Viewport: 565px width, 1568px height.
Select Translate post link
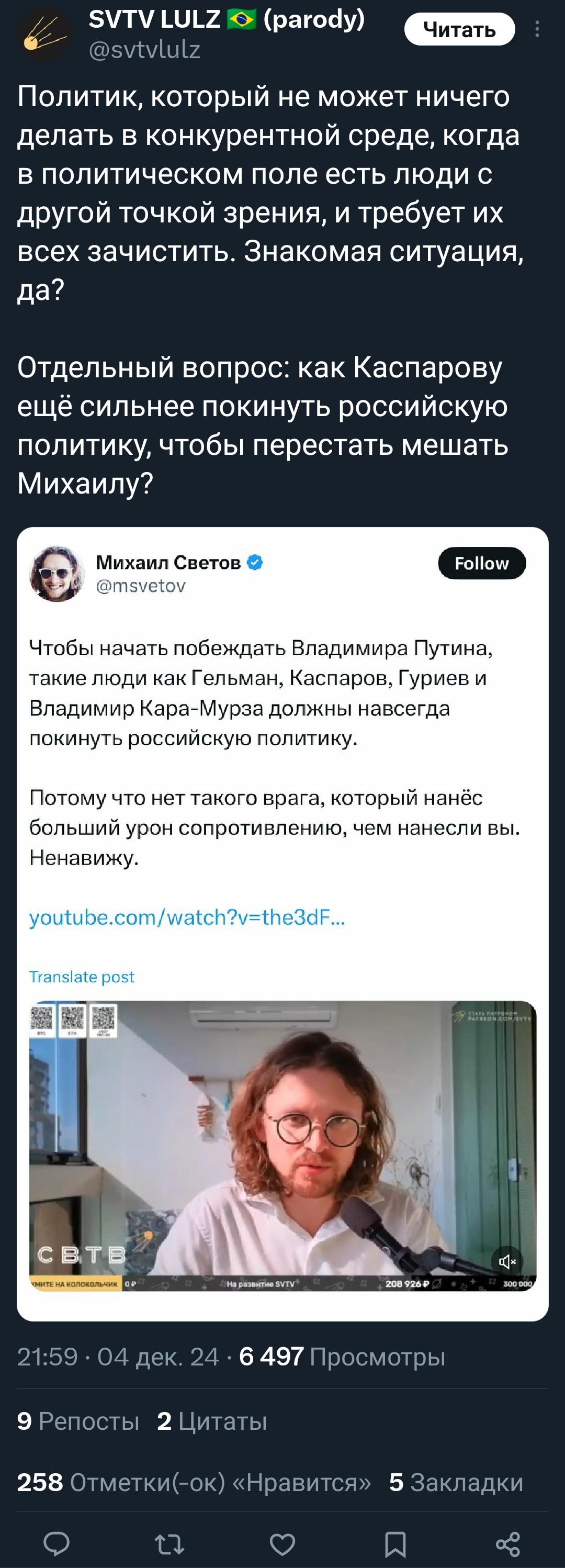82,977
